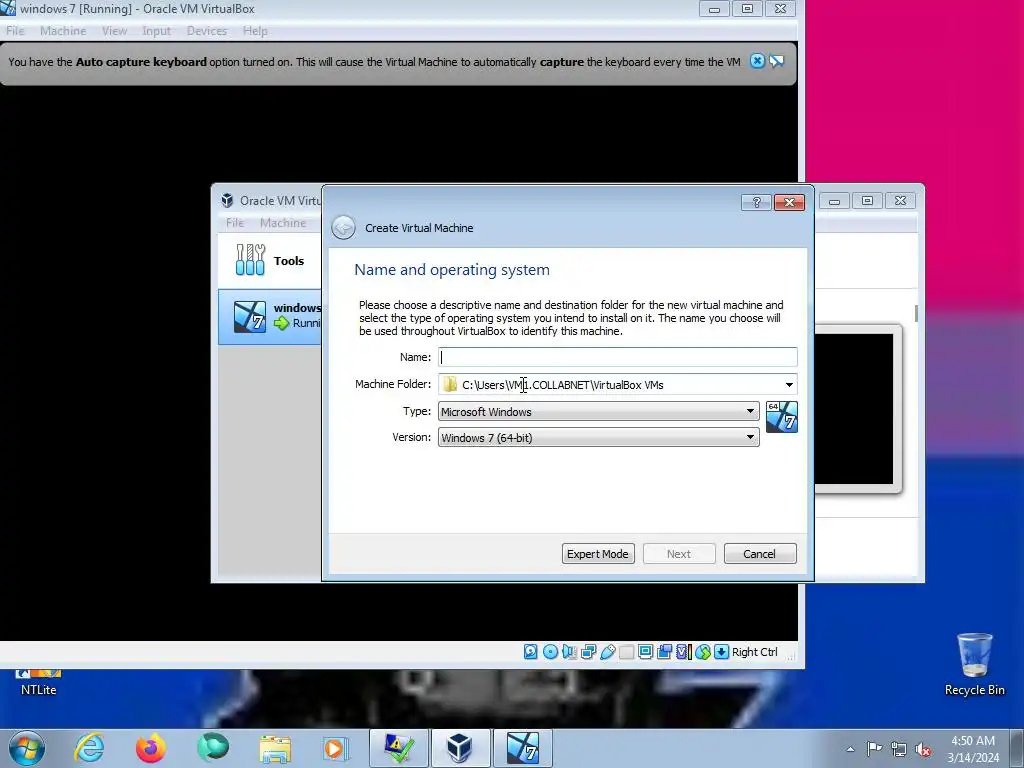Click the taskbar clock showing 4:50 AM
Viewport: 1024px width, 768px height.
(973, 749)
